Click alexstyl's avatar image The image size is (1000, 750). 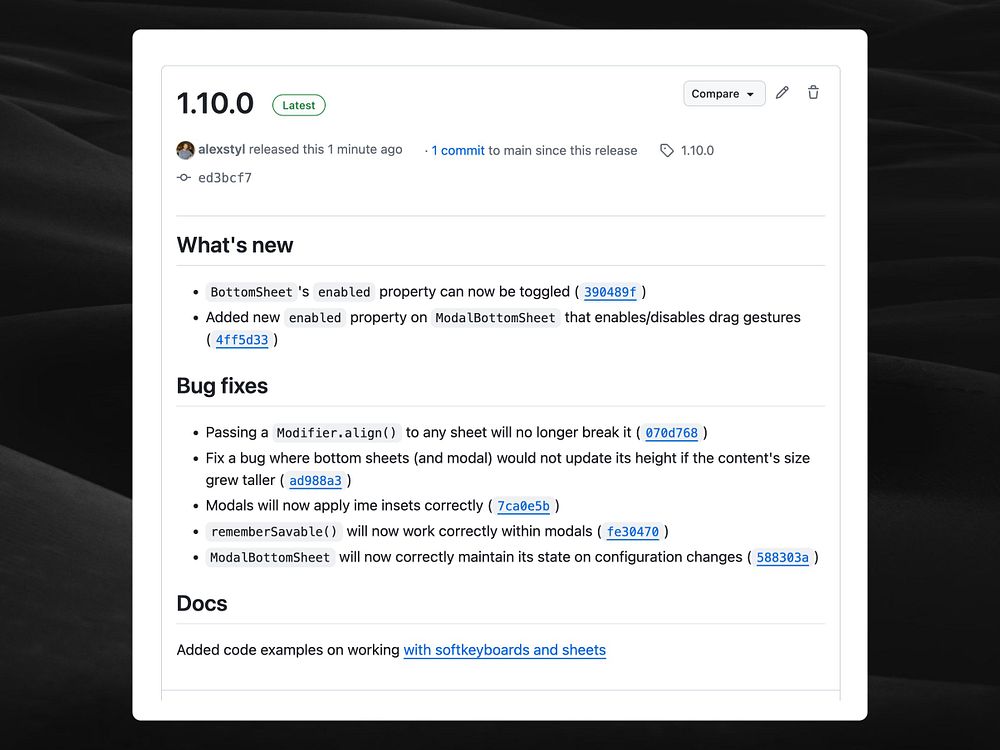tap(186, 150)
